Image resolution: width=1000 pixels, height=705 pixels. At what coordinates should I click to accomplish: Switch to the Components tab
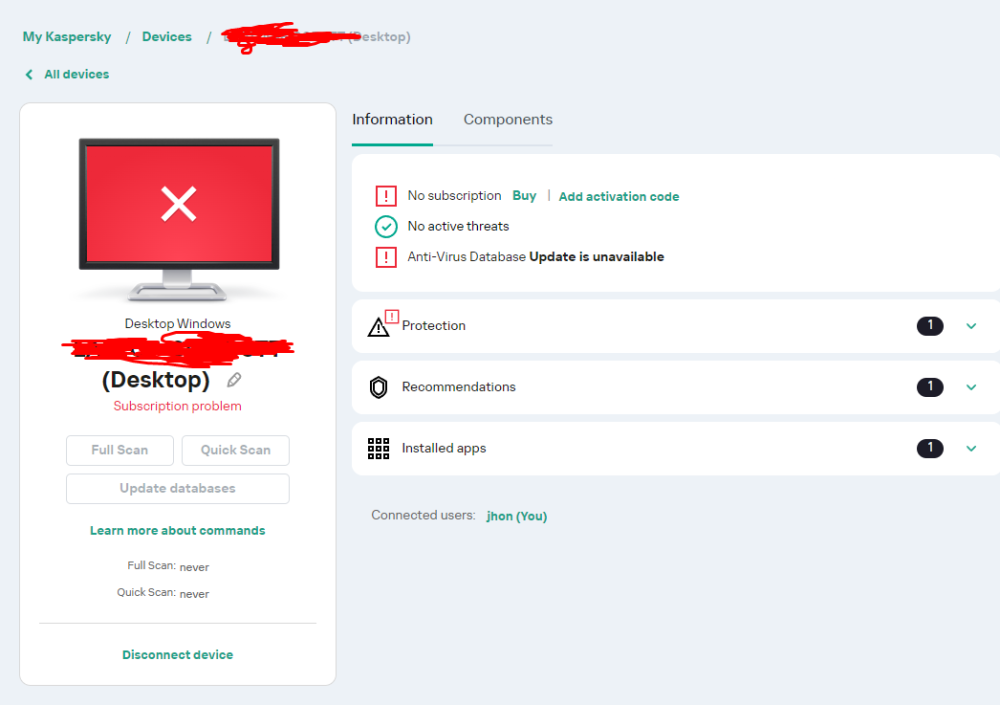[508, 119]
